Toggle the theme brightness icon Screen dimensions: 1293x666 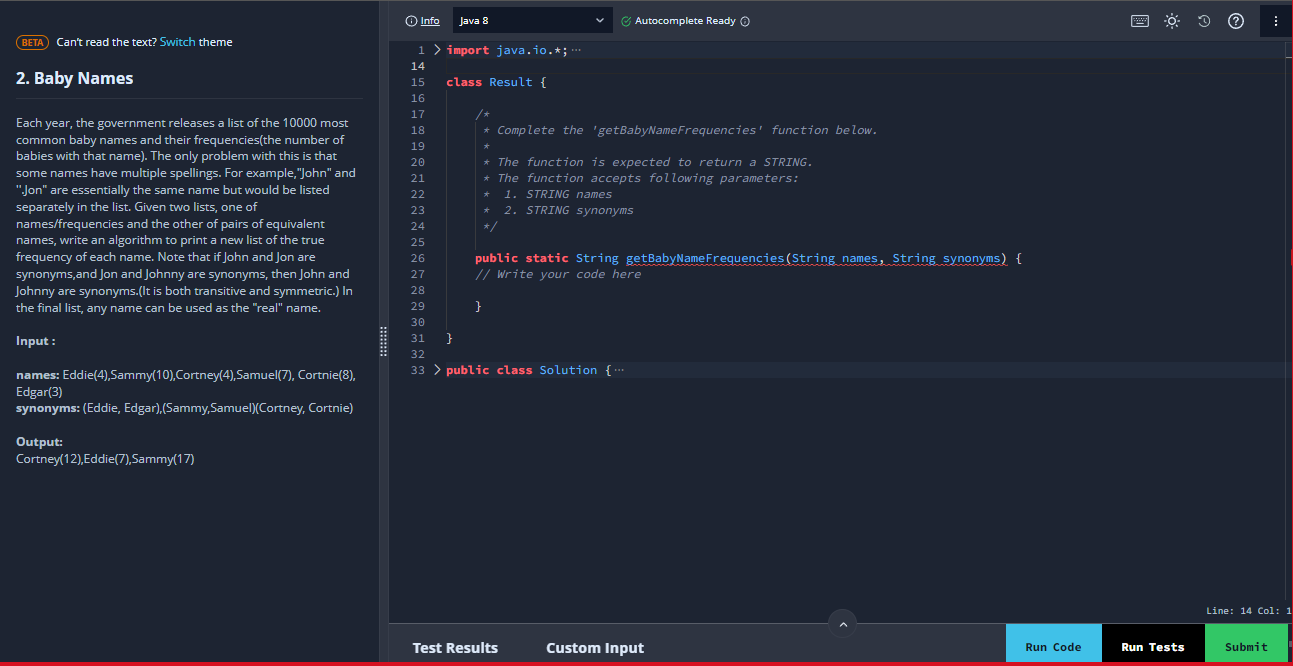click(1170, 20)
